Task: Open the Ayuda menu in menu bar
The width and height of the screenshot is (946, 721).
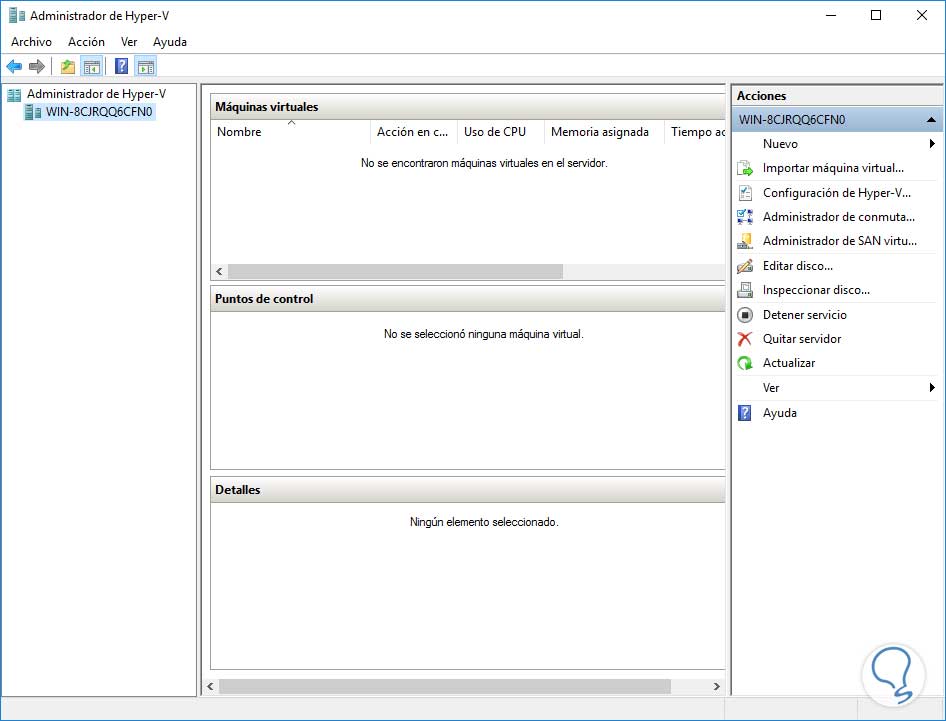Action: pyautogui.click(x=170, y=42)
